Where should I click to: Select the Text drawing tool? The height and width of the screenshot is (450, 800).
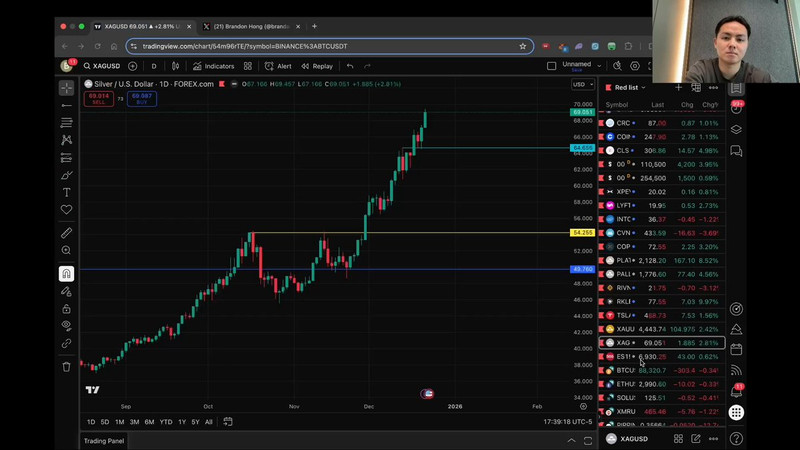[66, 192]
